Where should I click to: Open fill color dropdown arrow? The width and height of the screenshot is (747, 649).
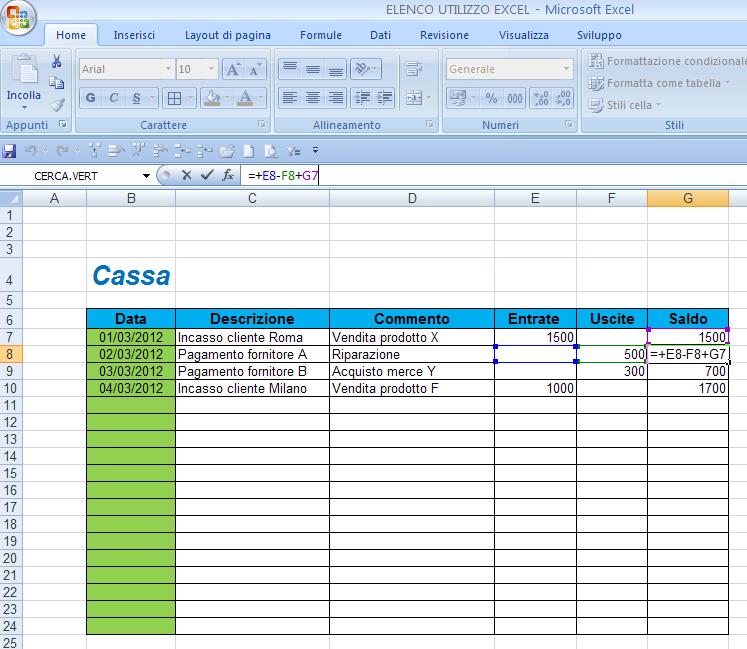point(227,98)
